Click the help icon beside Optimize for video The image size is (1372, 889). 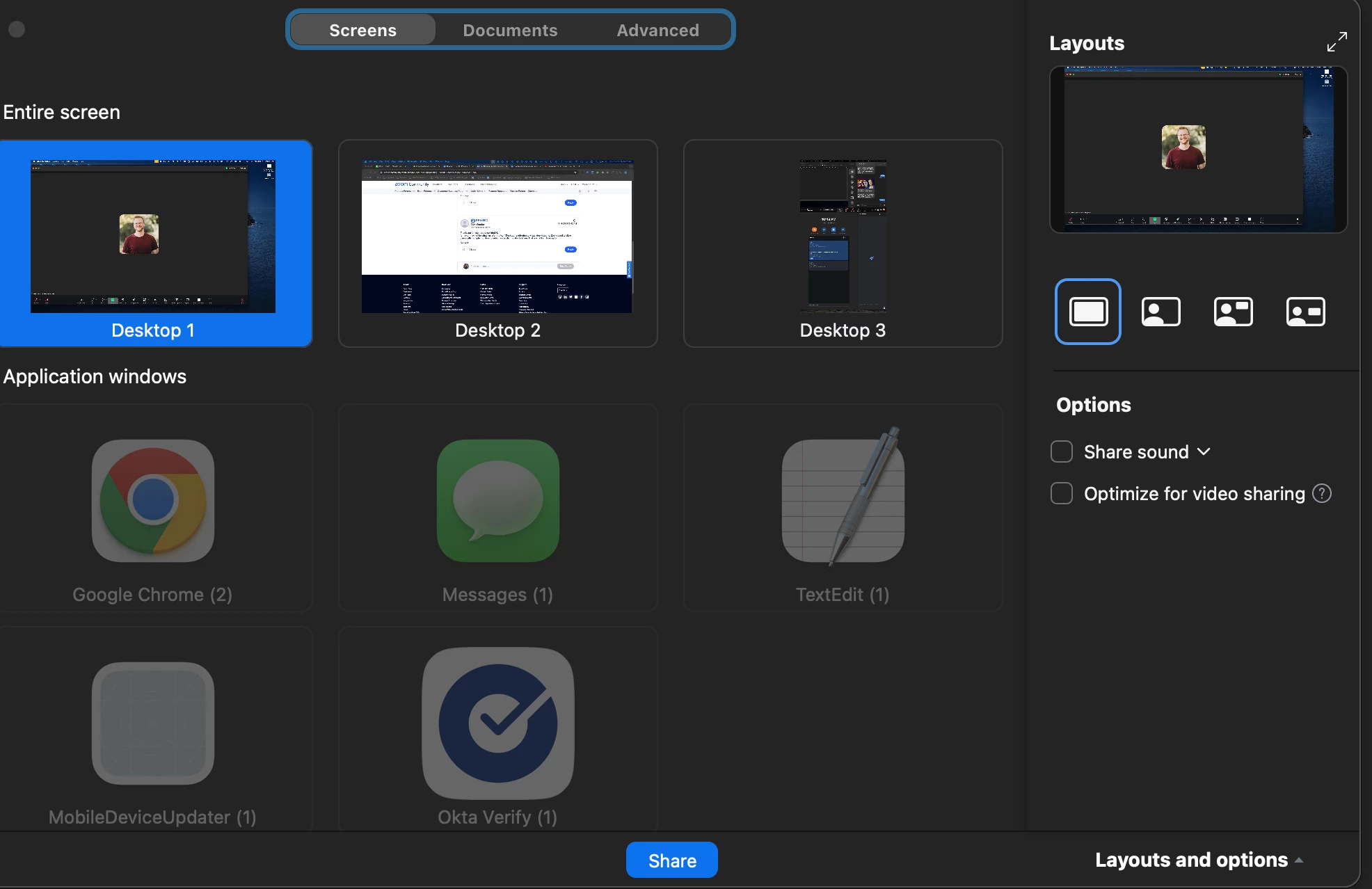1322,493
